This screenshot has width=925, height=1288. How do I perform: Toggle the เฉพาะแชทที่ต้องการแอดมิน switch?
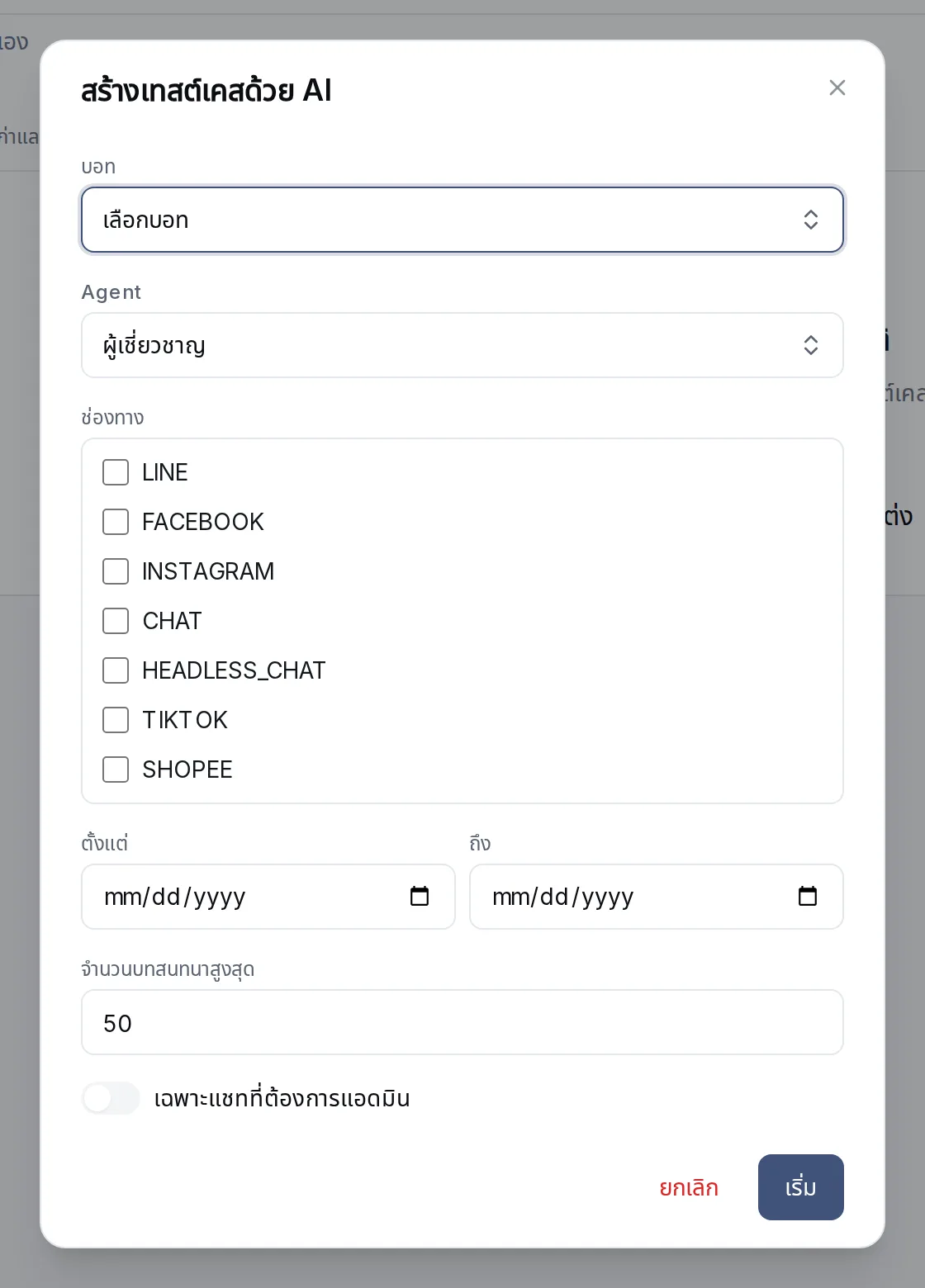[111, 1098]
